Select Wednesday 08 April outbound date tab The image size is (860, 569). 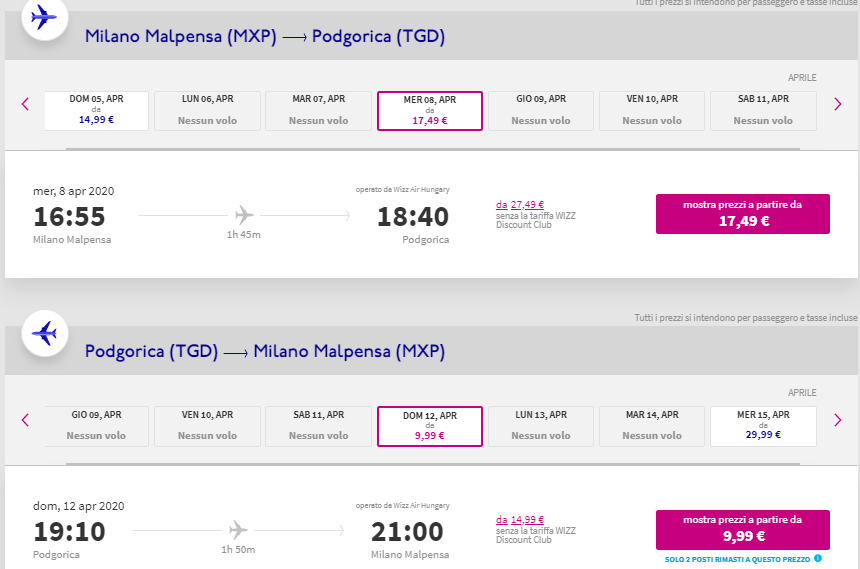coord(430,111)
